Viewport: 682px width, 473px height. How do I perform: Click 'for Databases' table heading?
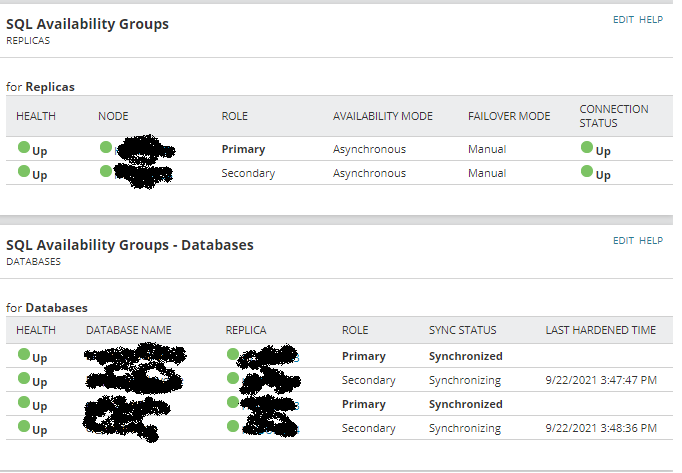tap(47, 308)
